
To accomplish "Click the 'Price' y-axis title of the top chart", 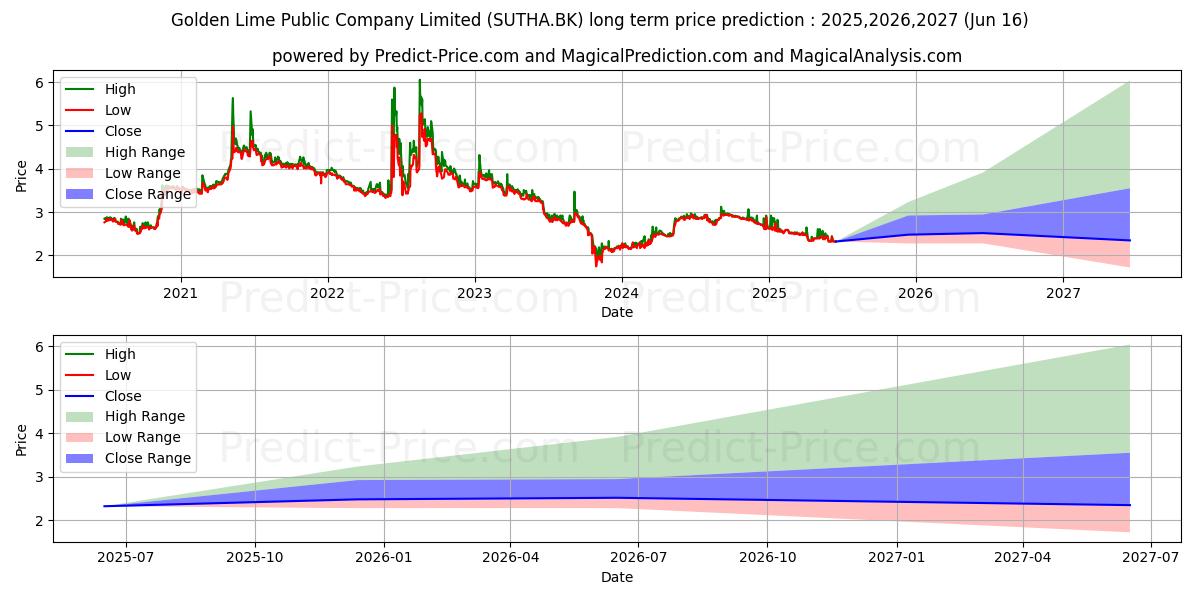I will point(22,176).
